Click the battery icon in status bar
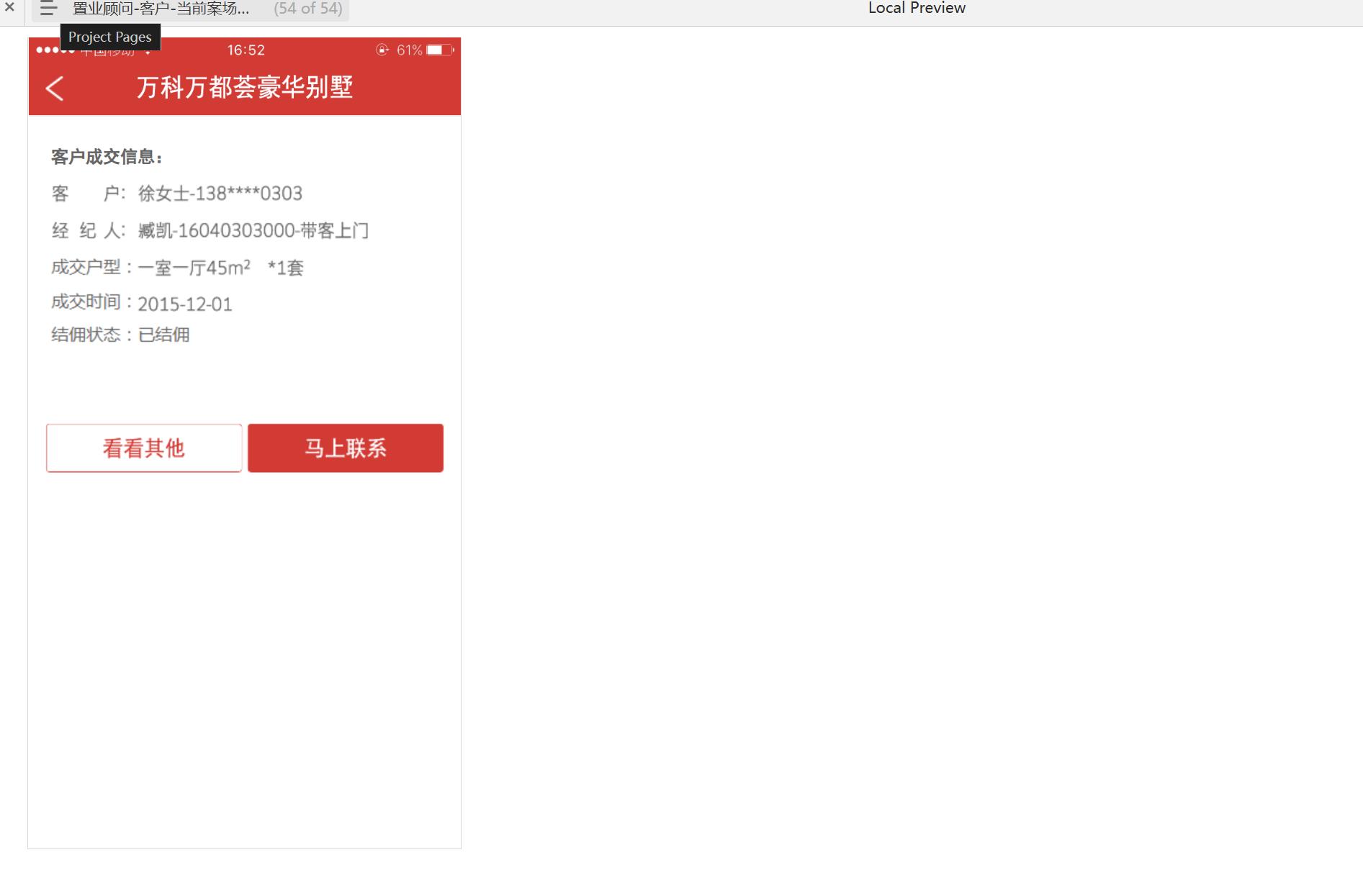1363x896 pixels. [440, 50]
